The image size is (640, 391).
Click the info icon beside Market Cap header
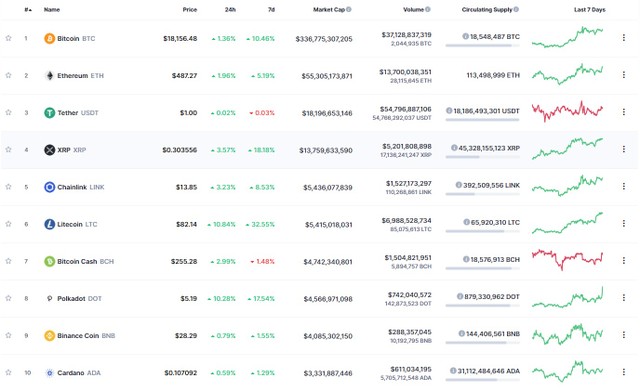349,9
